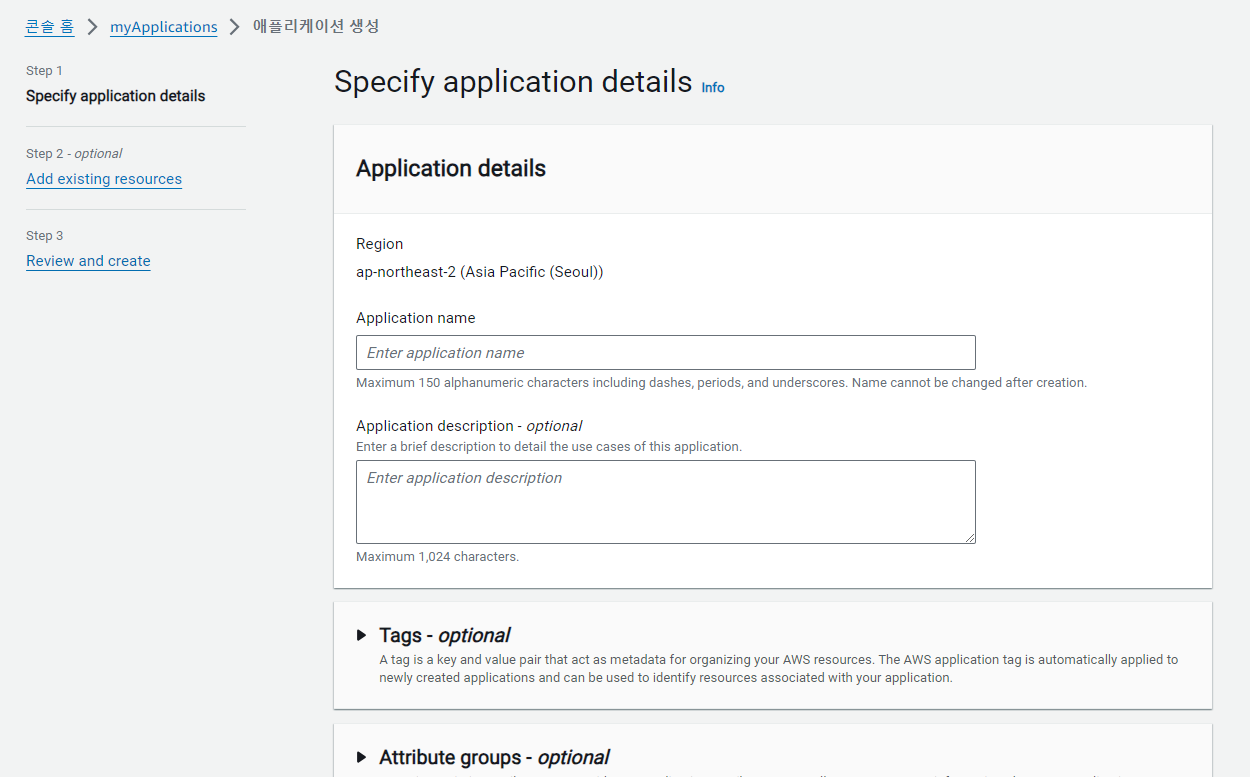The image size is (1250, 777).
Task: Click the chevron after myApplications breadcrumb
Action: (235, 27)
